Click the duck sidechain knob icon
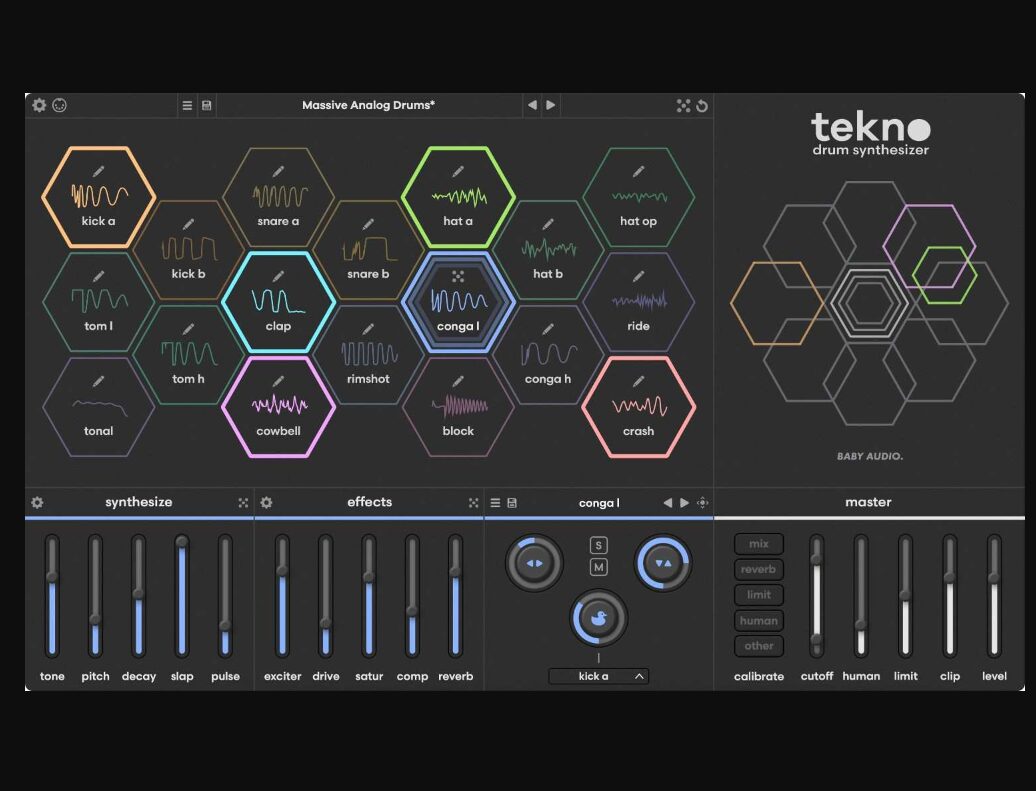Image resolution: width=1036 pixels, height=791 pixels. (x=598, y=619)
